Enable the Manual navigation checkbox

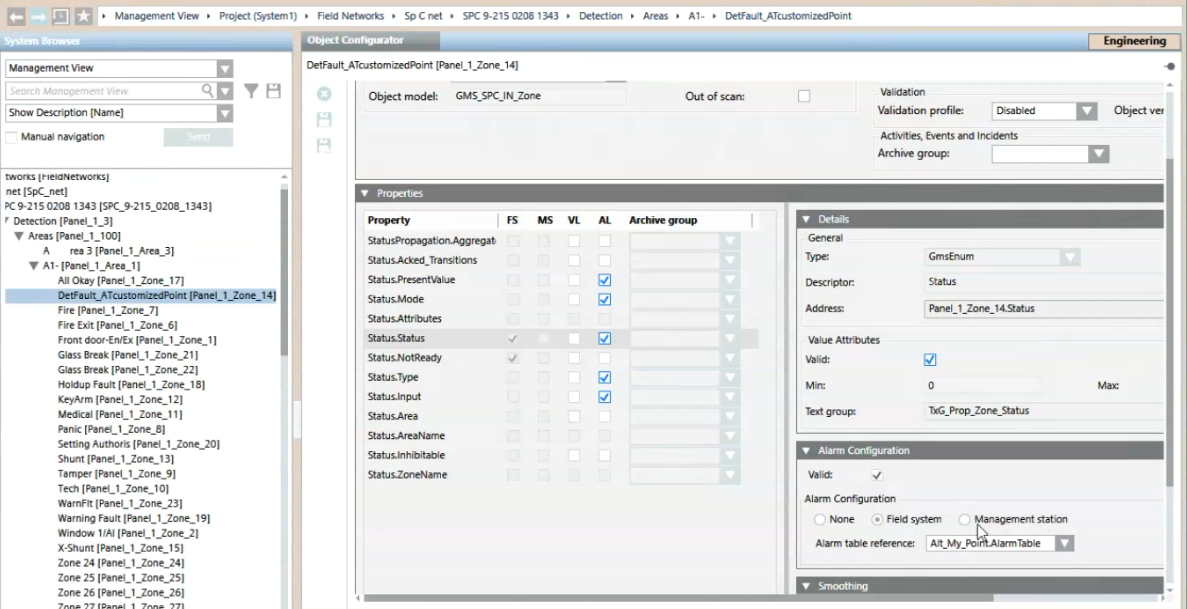pyautogui.click(x=12, y=138)
